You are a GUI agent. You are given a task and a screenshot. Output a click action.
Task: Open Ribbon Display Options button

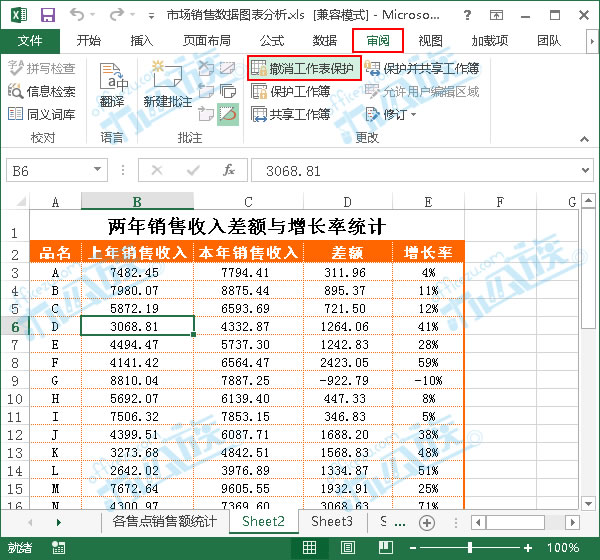tap(496, 15)
